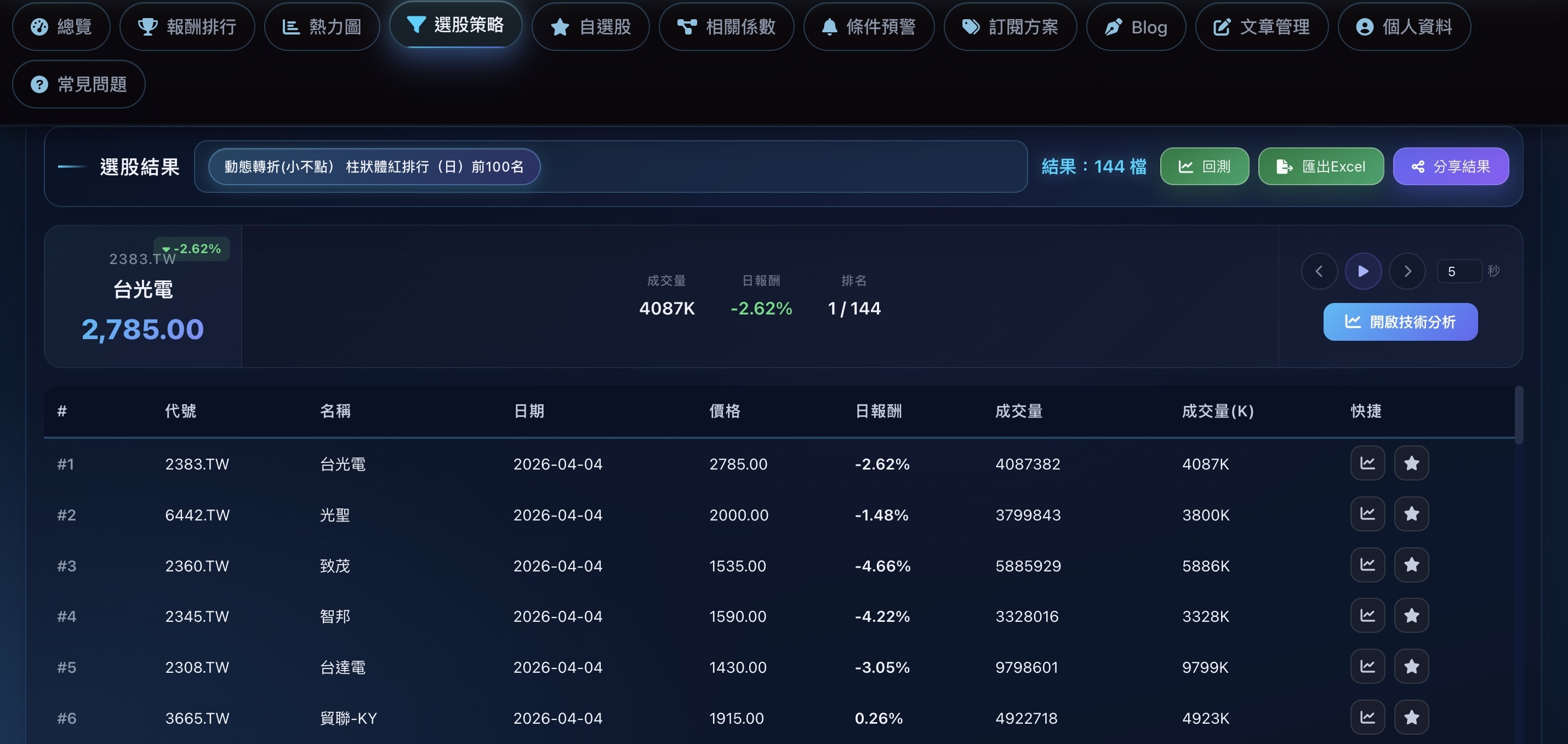Viewport: 1568px width, 744px height.
Task: Open the 個人資料 tab
Action: point(1404,27)
